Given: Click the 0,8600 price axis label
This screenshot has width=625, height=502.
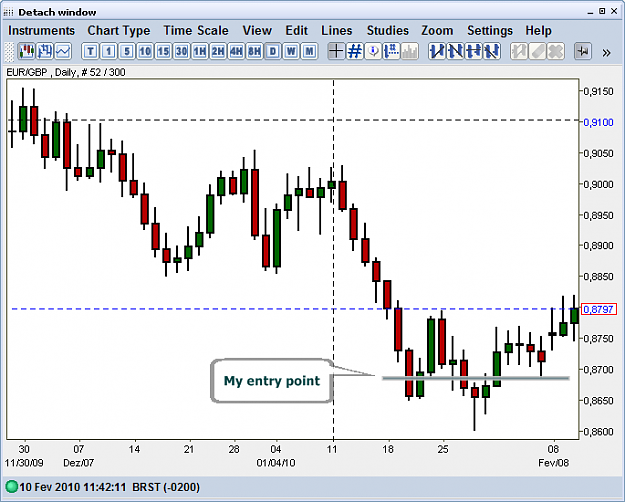Looking at the screenshot, I should point(599,431).
